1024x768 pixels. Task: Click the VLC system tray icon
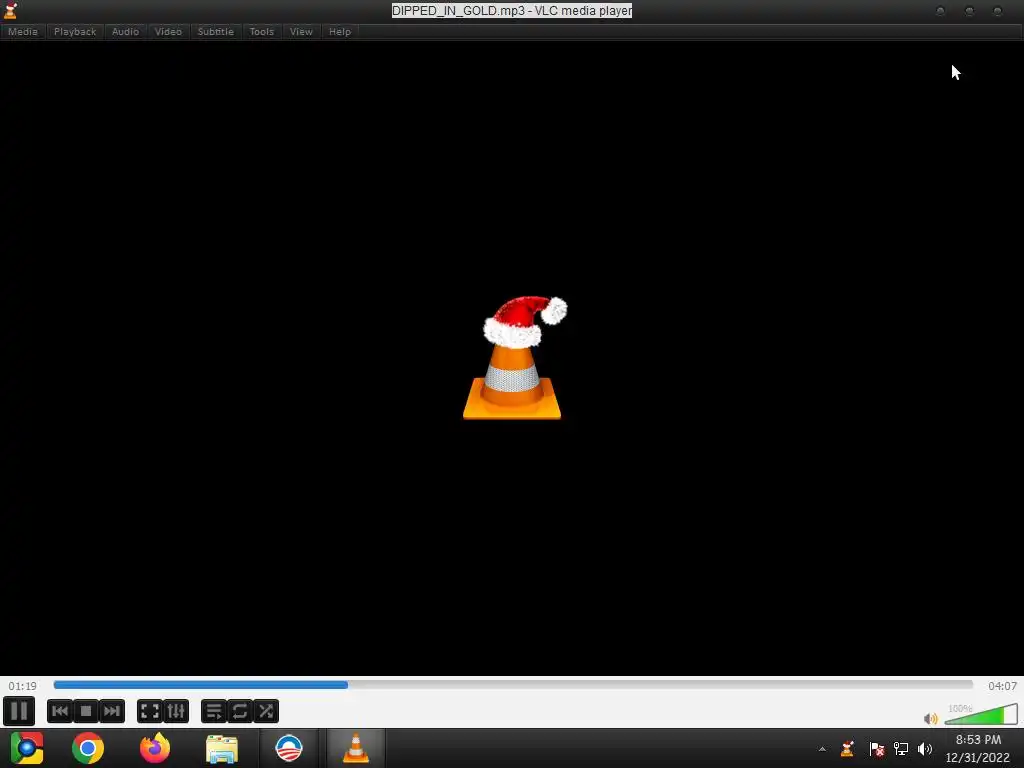tap(848, 748)
